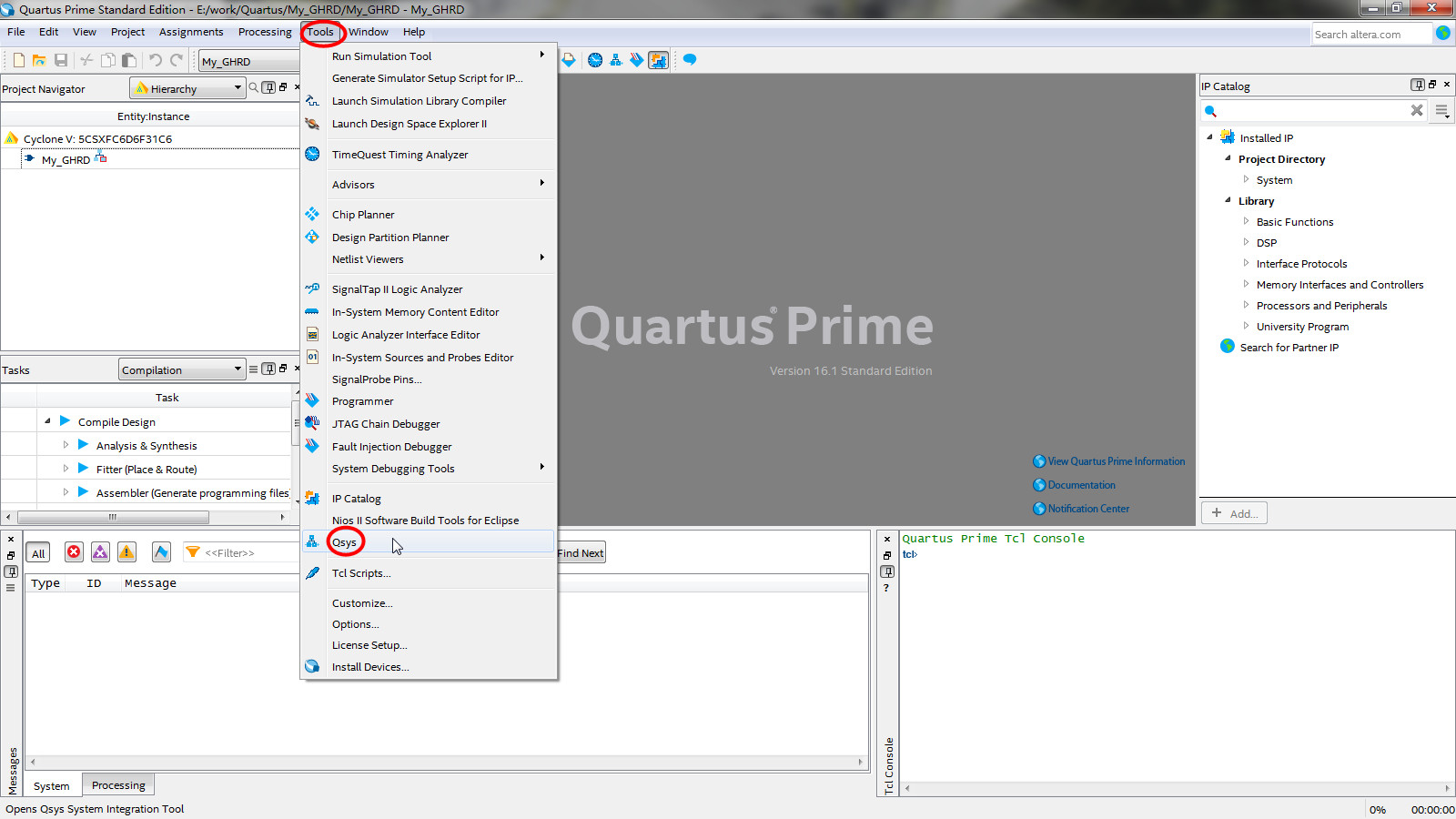Click the Add... button in IP Catalog
Screen dimensions: 1456x819
point(1234,513)
